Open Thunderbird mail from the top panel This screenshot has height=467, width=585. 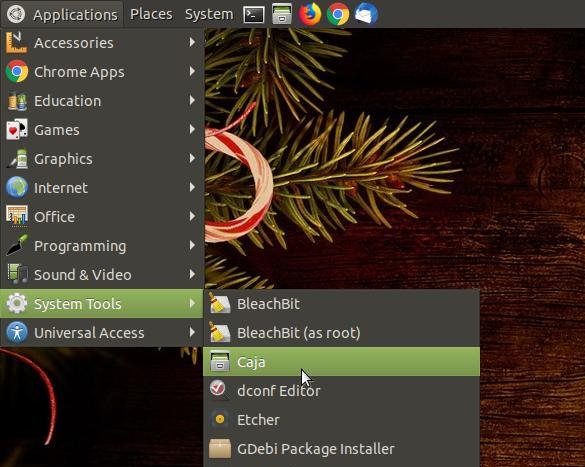[x=366, y=14]
